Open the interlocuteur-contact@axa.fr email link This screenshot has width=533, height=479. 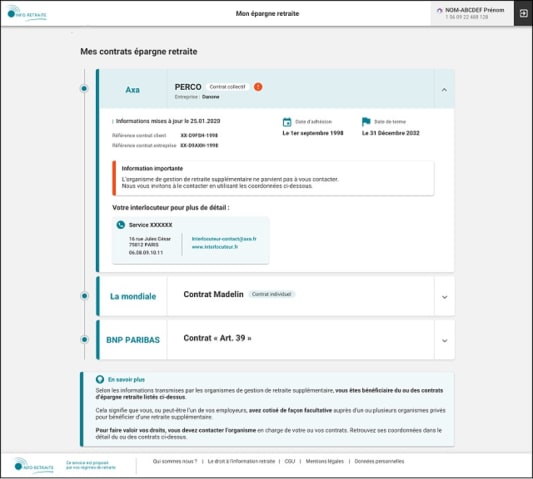[x=224, y=239]
